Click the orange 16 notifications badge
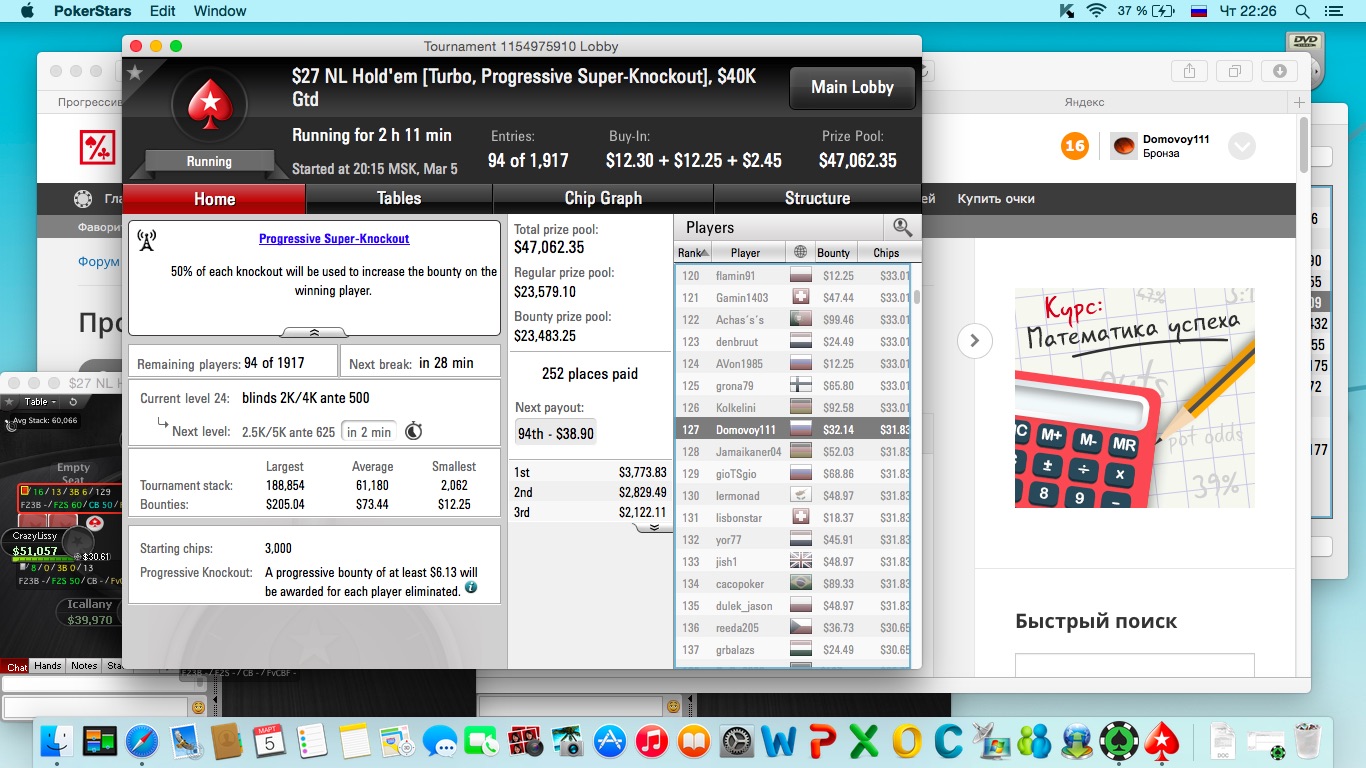The width and height of the screenshot is (1366, 768). (1074, 146)
